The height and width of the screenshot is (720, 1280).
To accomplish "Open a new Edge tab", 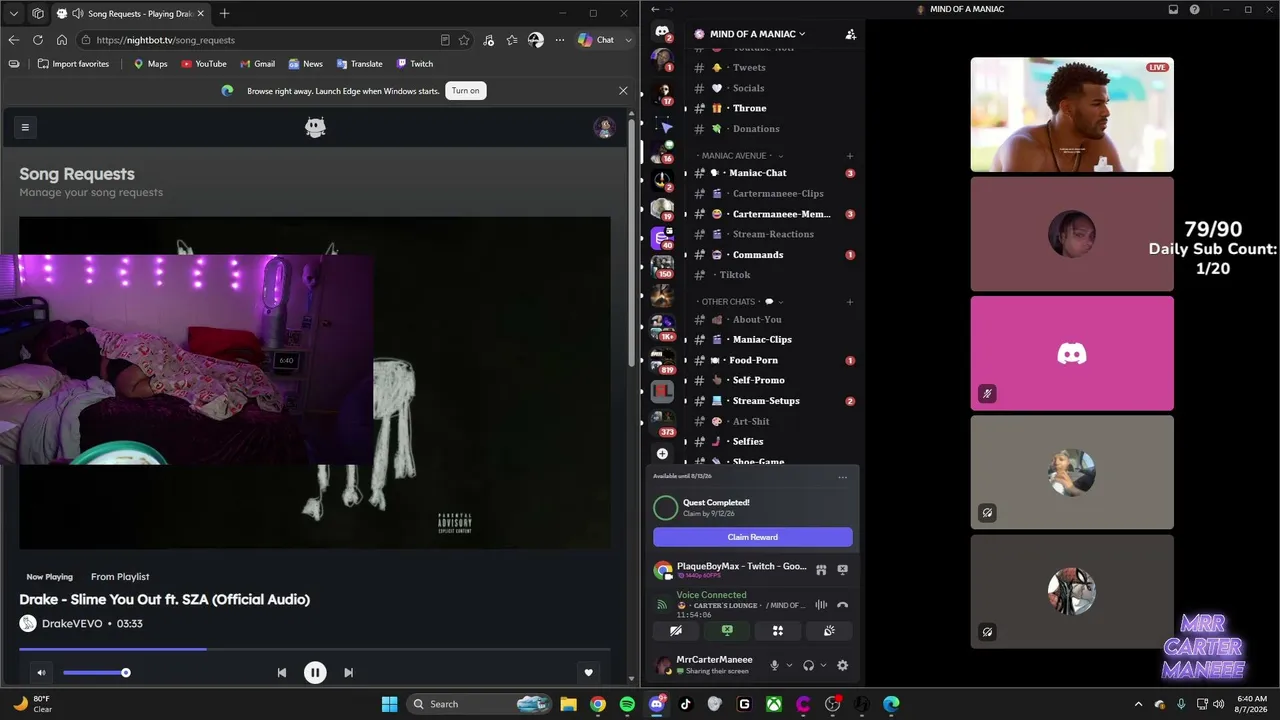I will pyautogui.click(x=224, y=13).
